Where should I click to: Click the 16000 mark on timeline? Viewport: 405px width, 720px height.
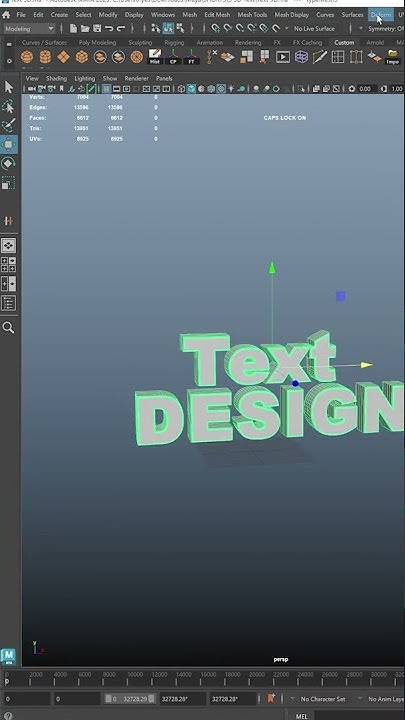coord(208,675)
